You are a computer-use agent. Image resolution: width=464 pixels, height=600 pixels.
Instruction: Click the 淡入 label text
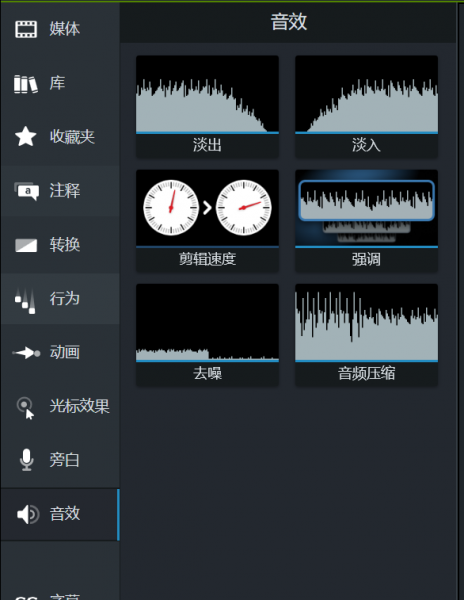coord(366,145)
